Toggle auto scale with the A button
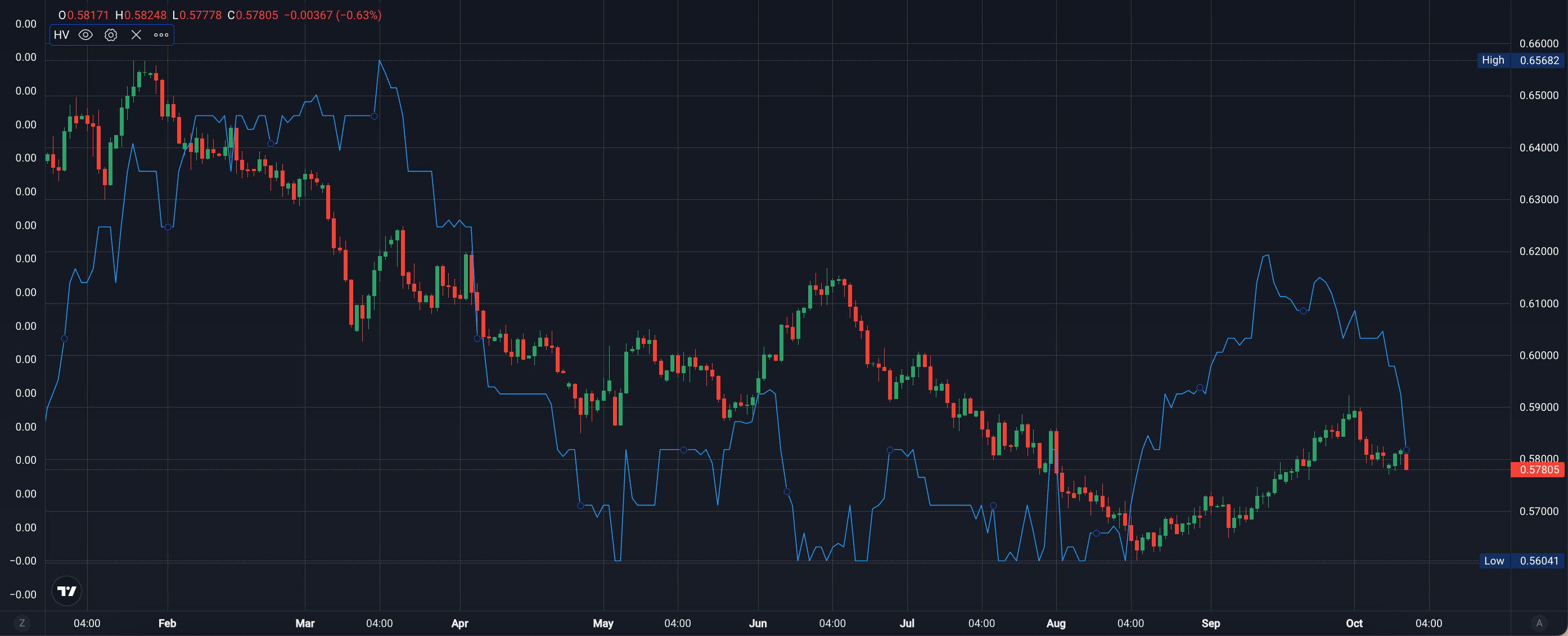 coord(1539,622)
